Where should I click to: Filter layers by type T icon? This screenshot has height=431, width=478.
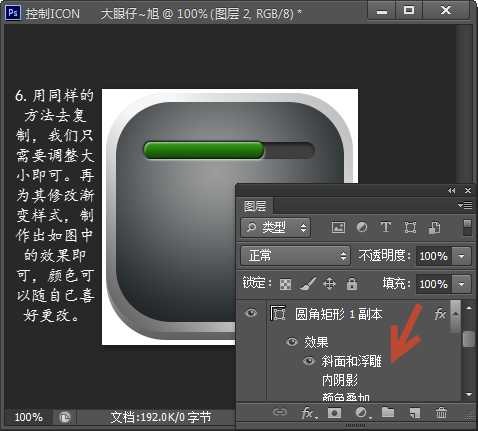[x=386, y=227]
